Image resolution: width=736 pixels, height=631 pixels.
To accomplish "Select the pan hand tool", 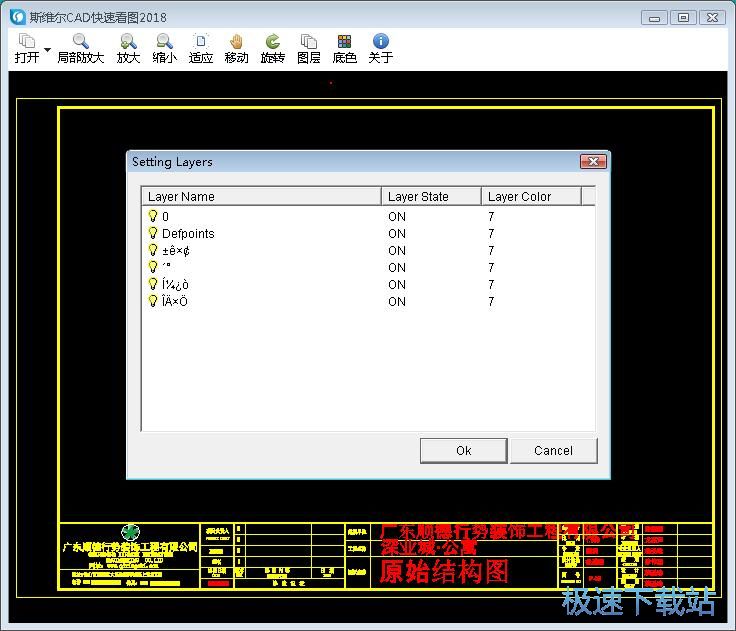I will 236,42.
